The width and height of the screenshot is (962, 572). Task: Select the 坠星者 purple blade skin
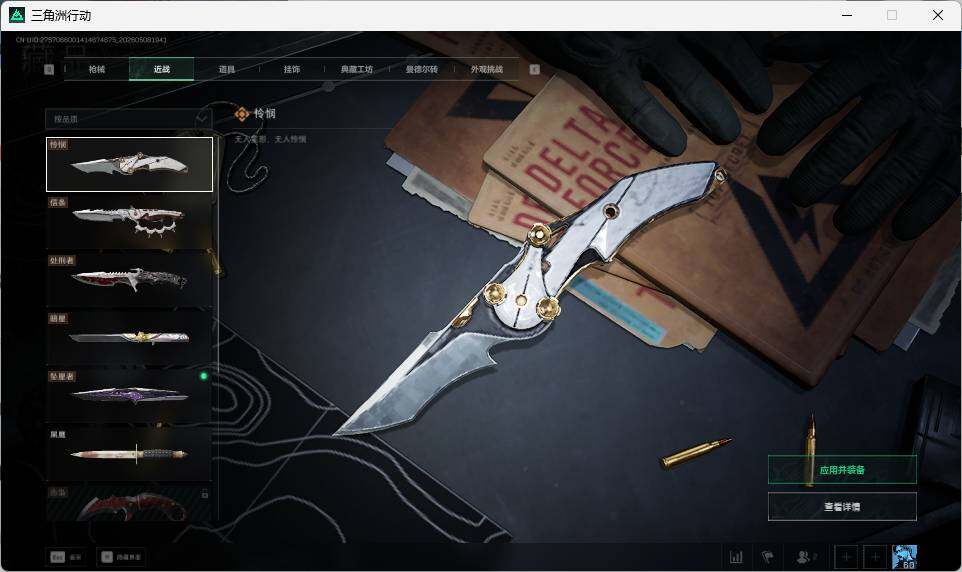point(129,396)
